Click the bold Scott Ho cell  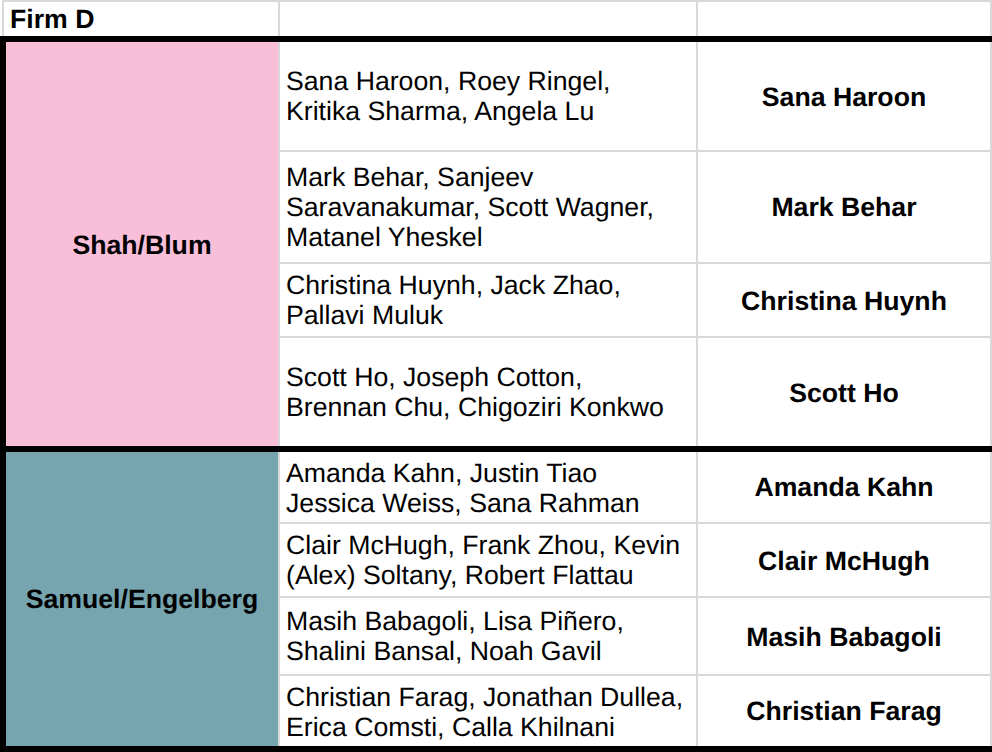(844, 392)
